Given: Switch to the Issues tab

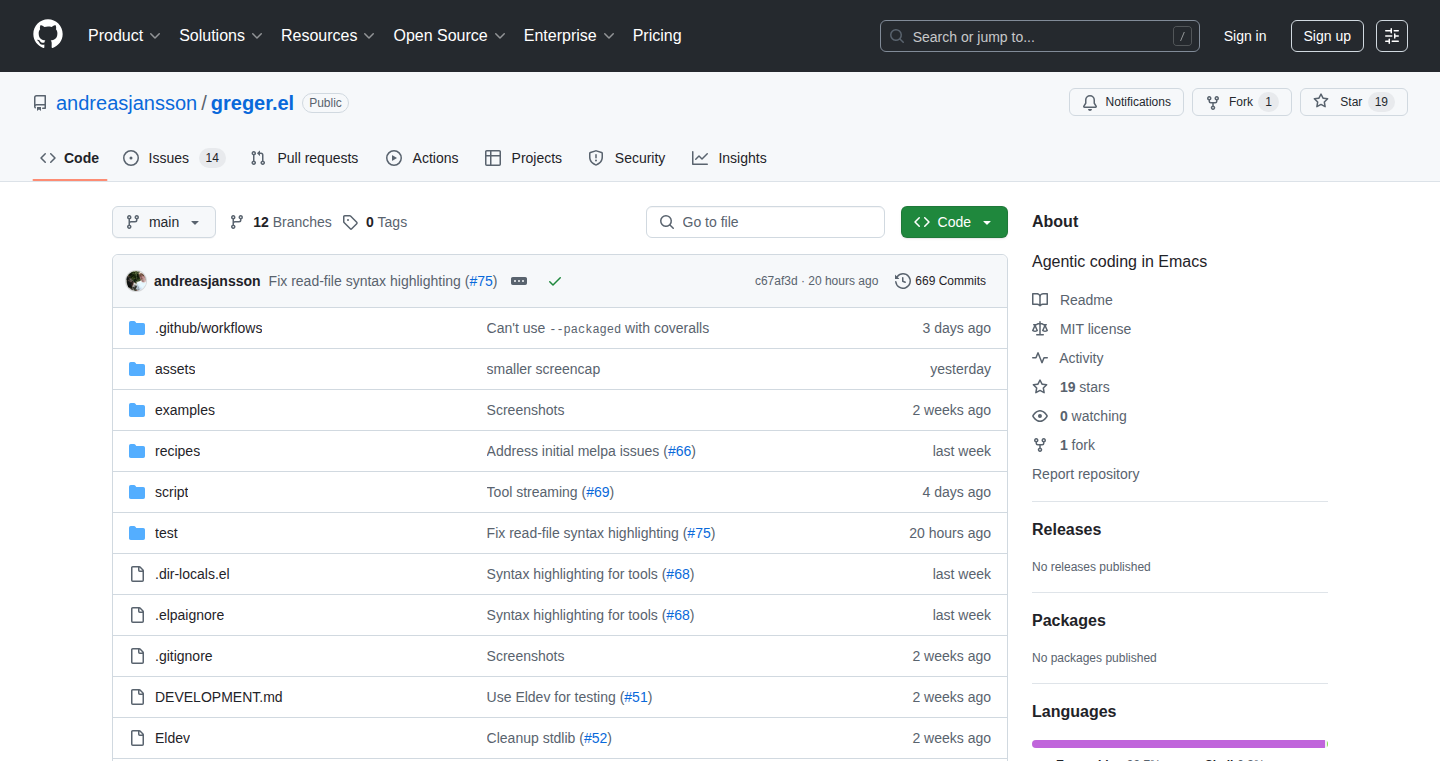Looking at the screenshot, I should [x=174, y=158].
